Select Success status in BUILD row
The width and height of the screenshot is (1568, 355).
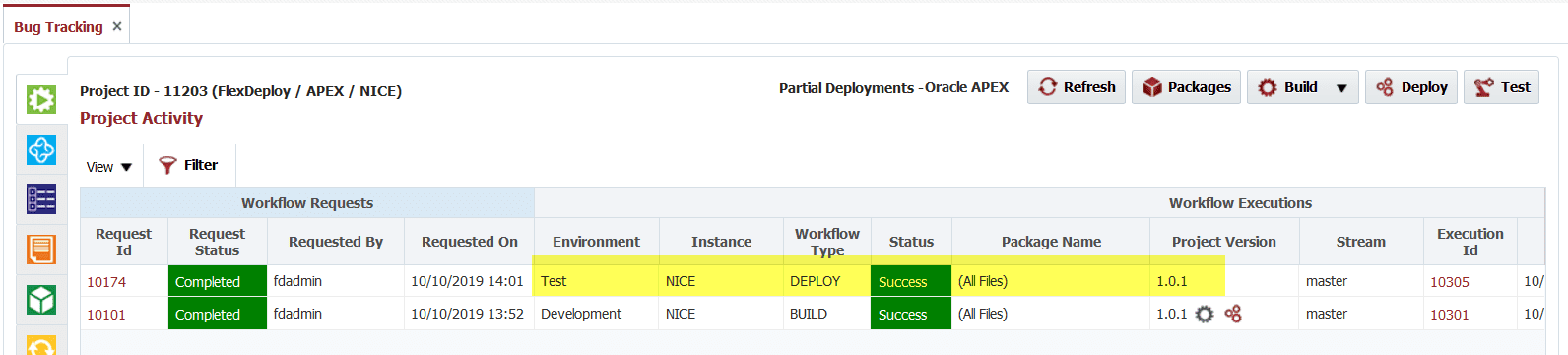pyautogui.click(x=911, y=314)
